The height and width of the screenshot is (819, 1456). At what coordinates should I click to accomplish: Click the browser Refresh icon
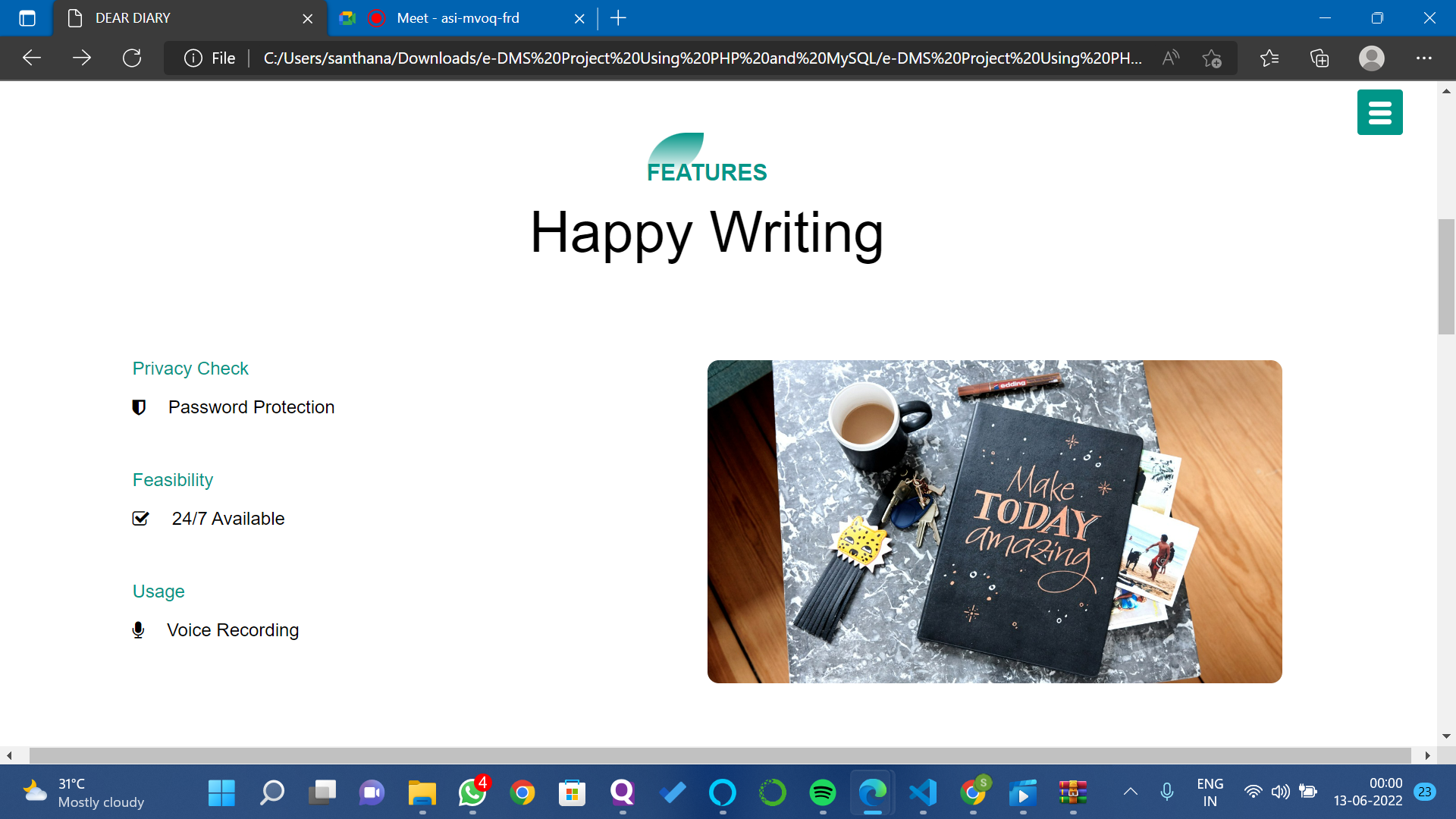(132, 58)
